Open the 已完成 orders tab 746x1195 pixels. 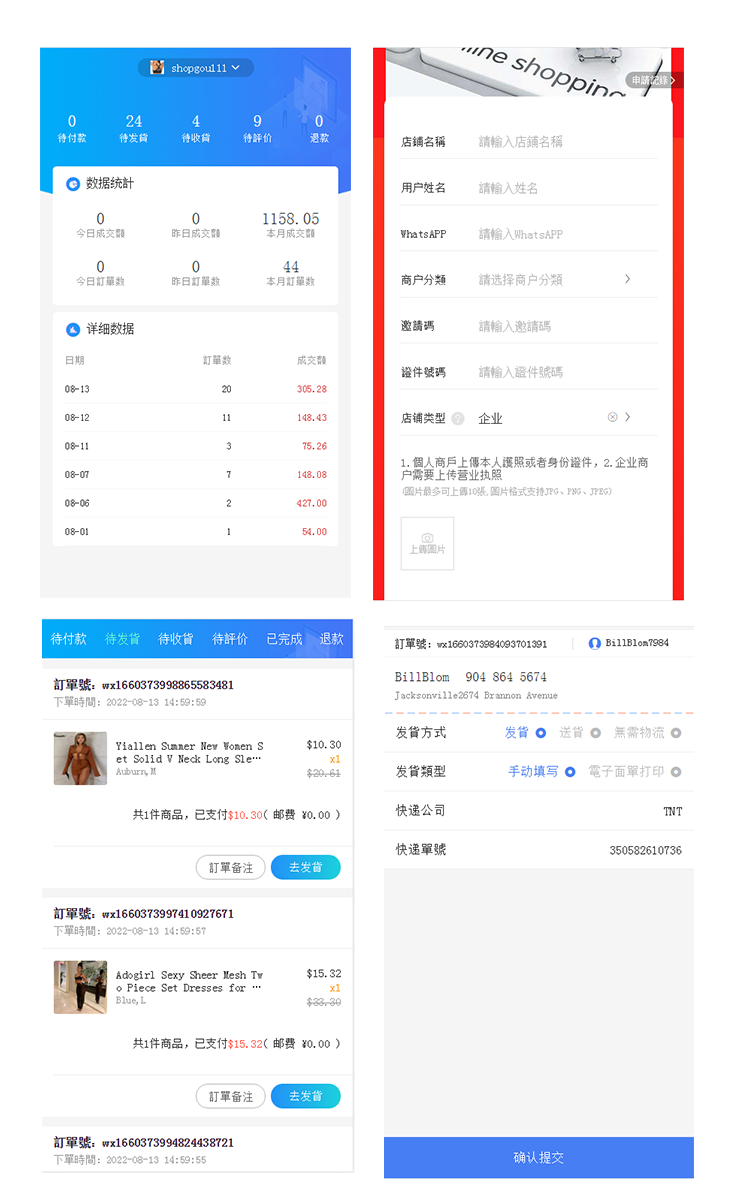click(284, 639)
